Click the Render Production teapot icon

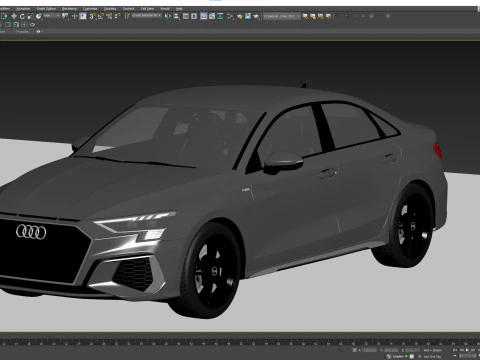(256, 16)
